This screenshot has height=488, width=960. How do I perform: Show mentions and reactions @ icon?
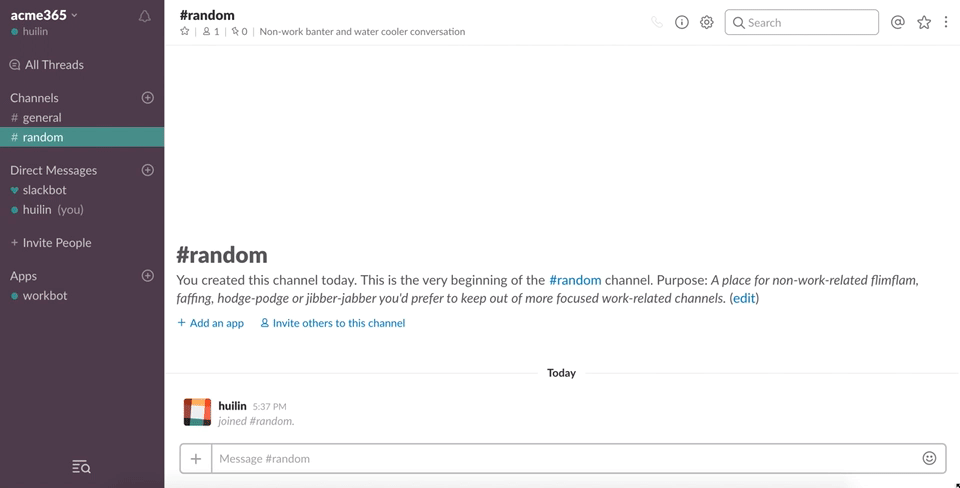coord(898,23)
